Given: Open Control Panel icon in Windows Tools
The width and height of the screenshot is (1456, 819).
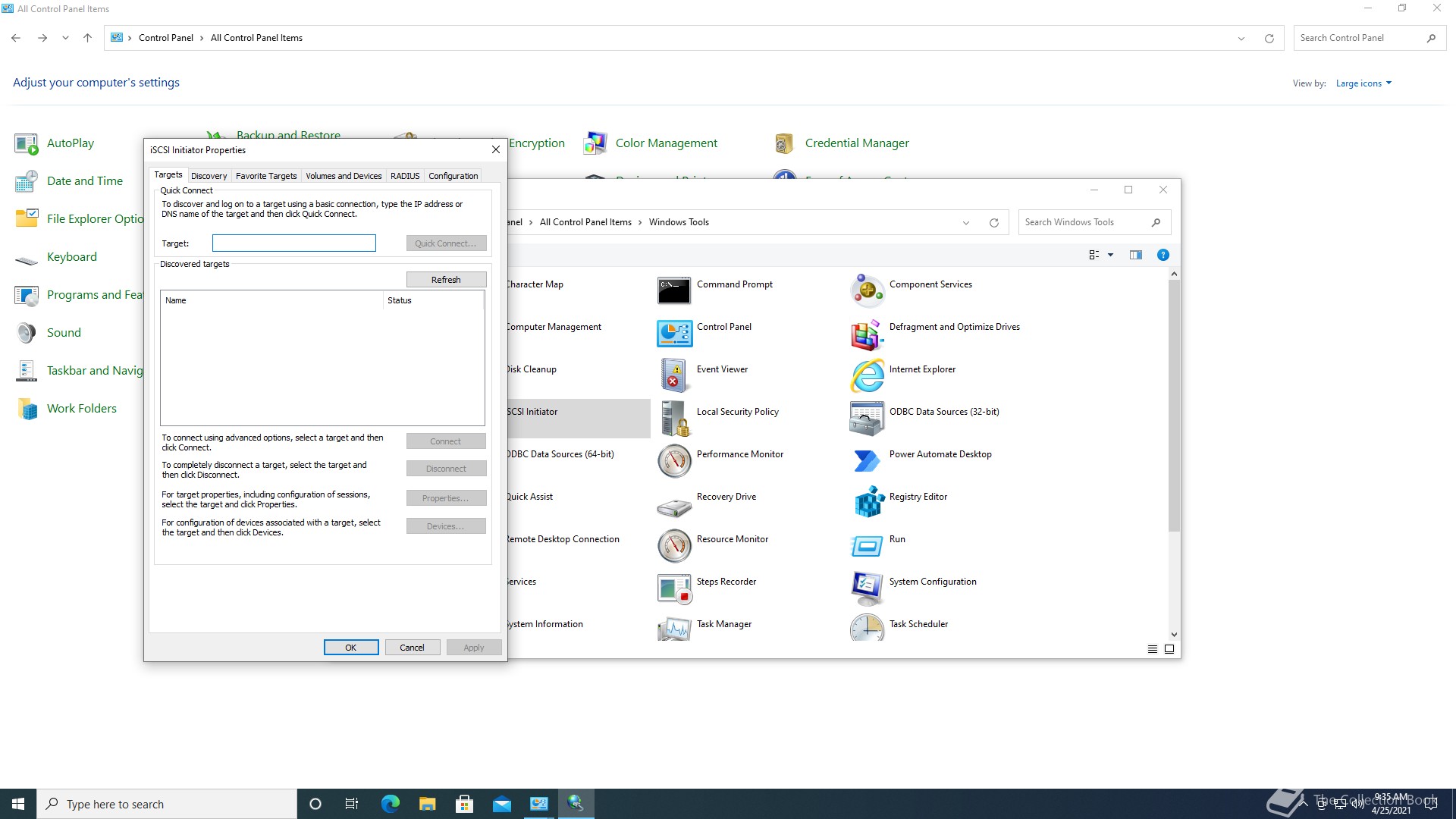Looking at the screenshot, I should [x=673, y=333].
